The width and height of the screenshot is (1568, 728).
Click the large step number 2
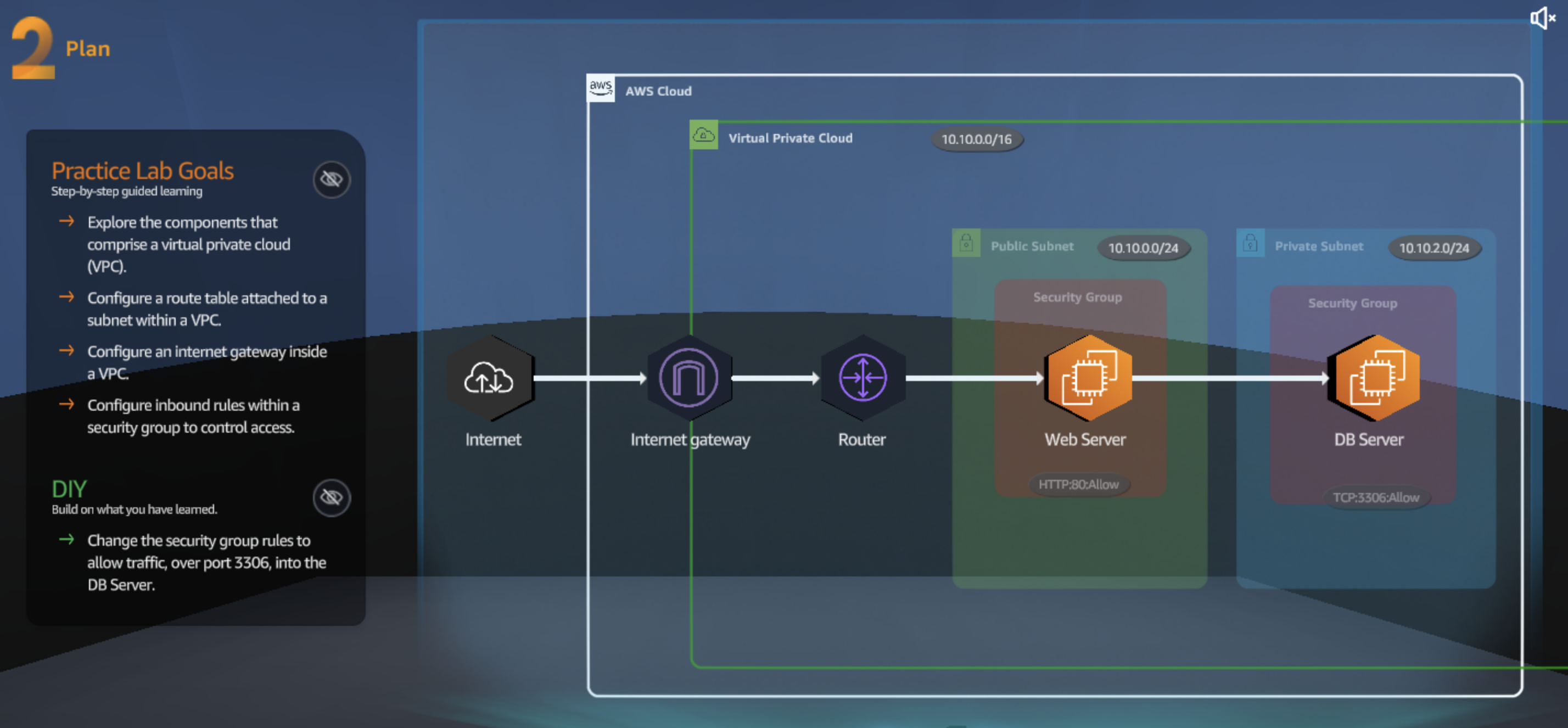click(x=33, y=47)
